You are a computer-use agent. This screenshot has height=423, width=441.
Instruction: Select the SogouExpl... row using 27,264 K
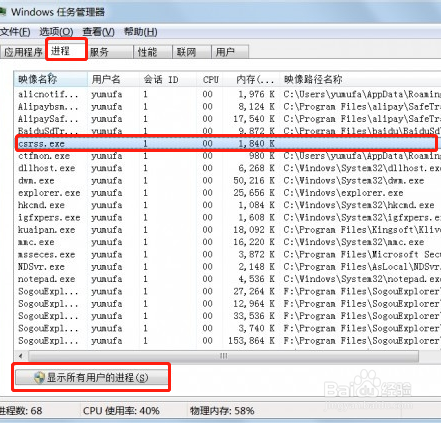(228, 292)
